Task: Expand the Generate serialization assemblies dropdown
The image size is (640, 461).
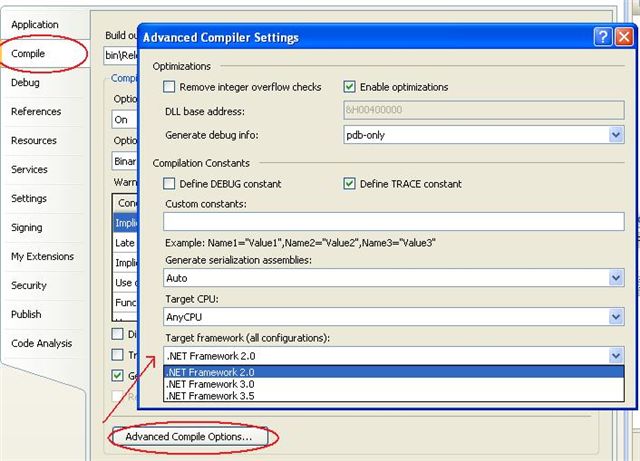Action: point(616,278)
